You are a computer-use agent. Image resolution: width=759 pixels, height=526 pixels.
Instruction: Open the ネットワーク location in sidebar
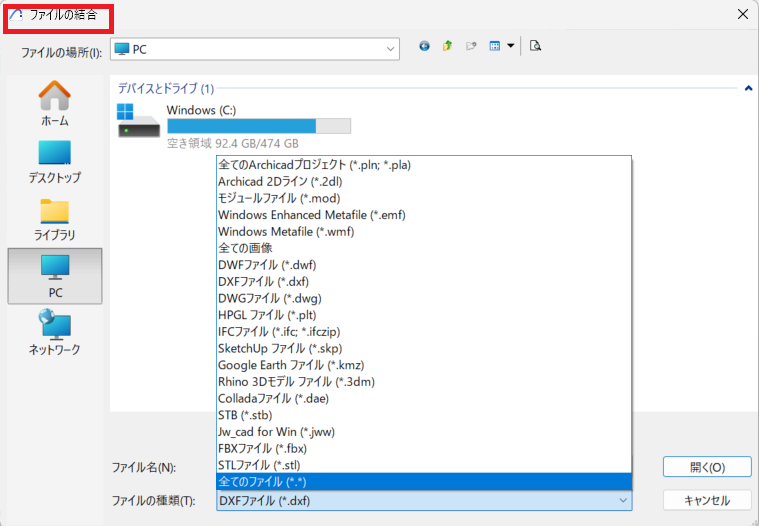point(55,333)
